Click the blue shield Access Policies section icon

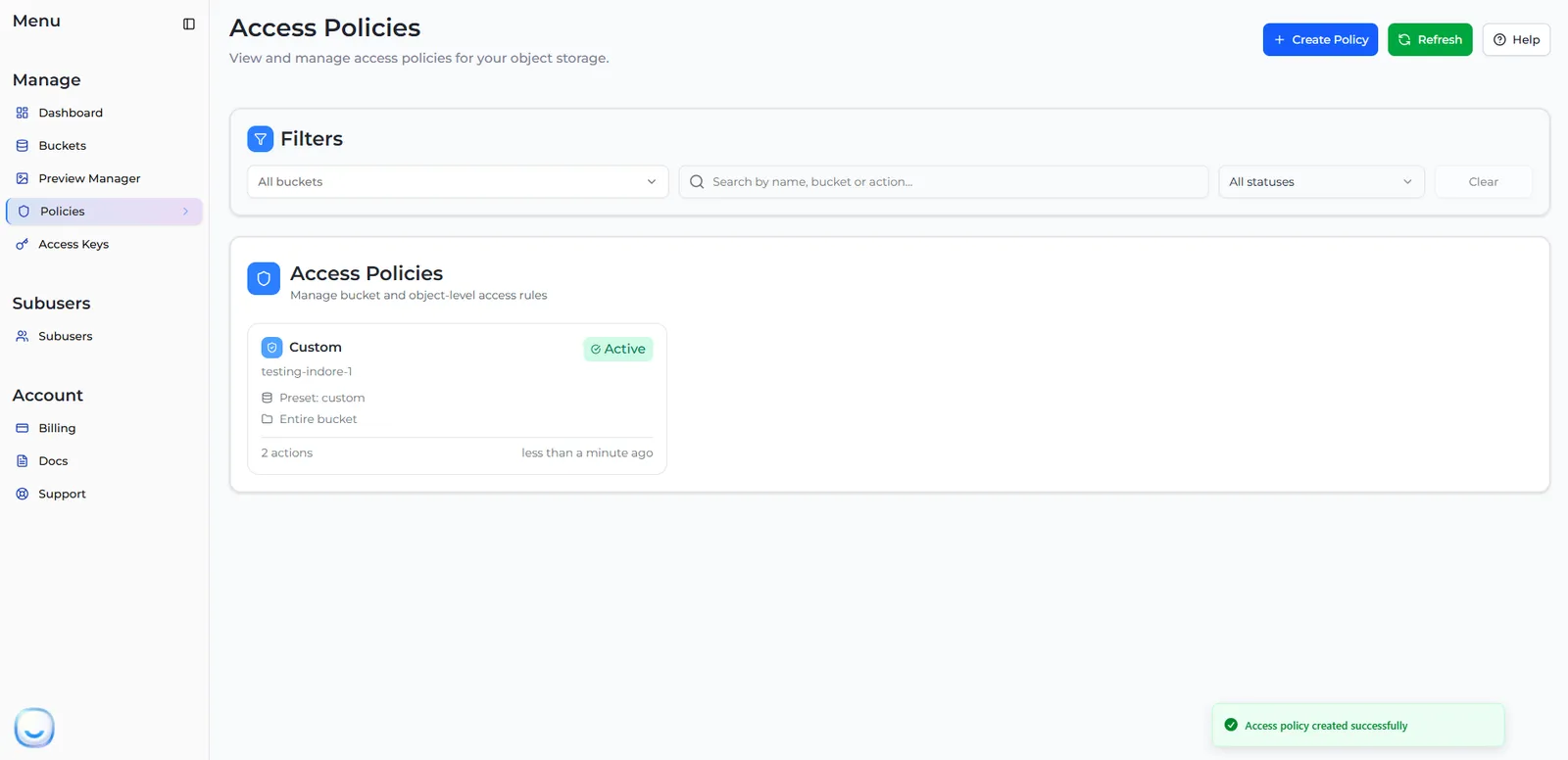click(264, 278)
